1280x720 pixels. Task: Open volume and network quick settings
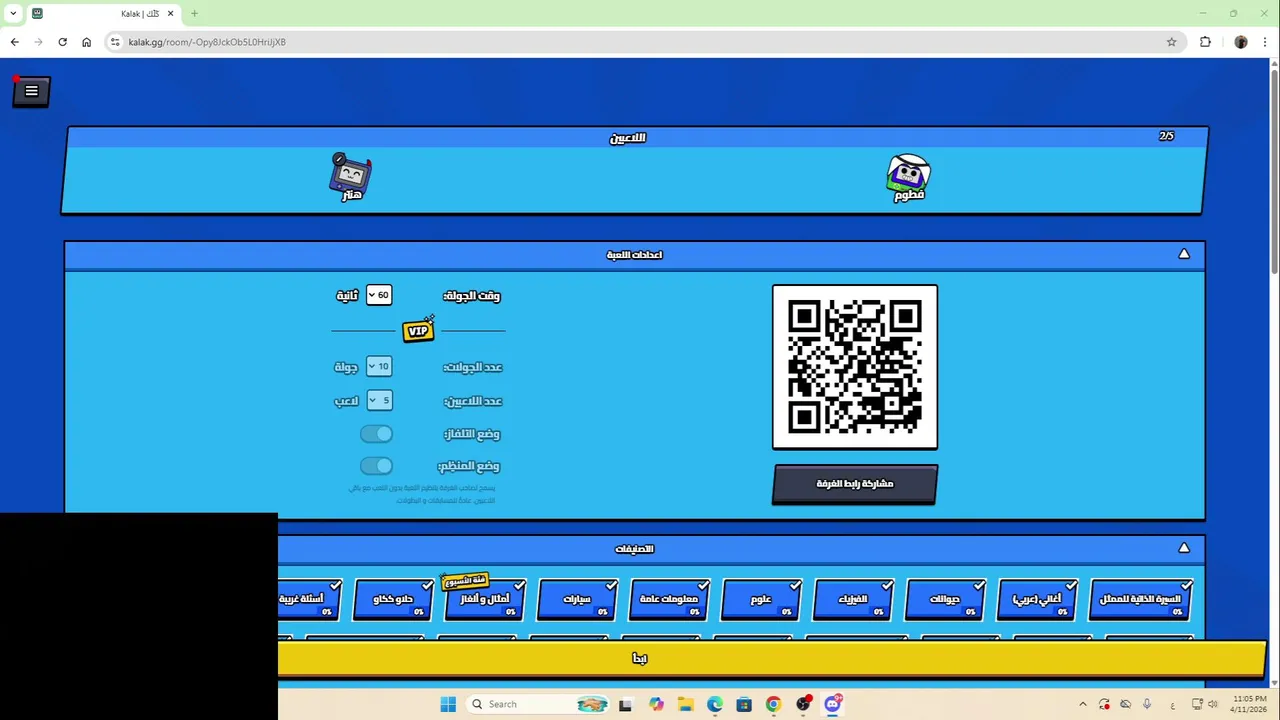[x=1206, y=704]
